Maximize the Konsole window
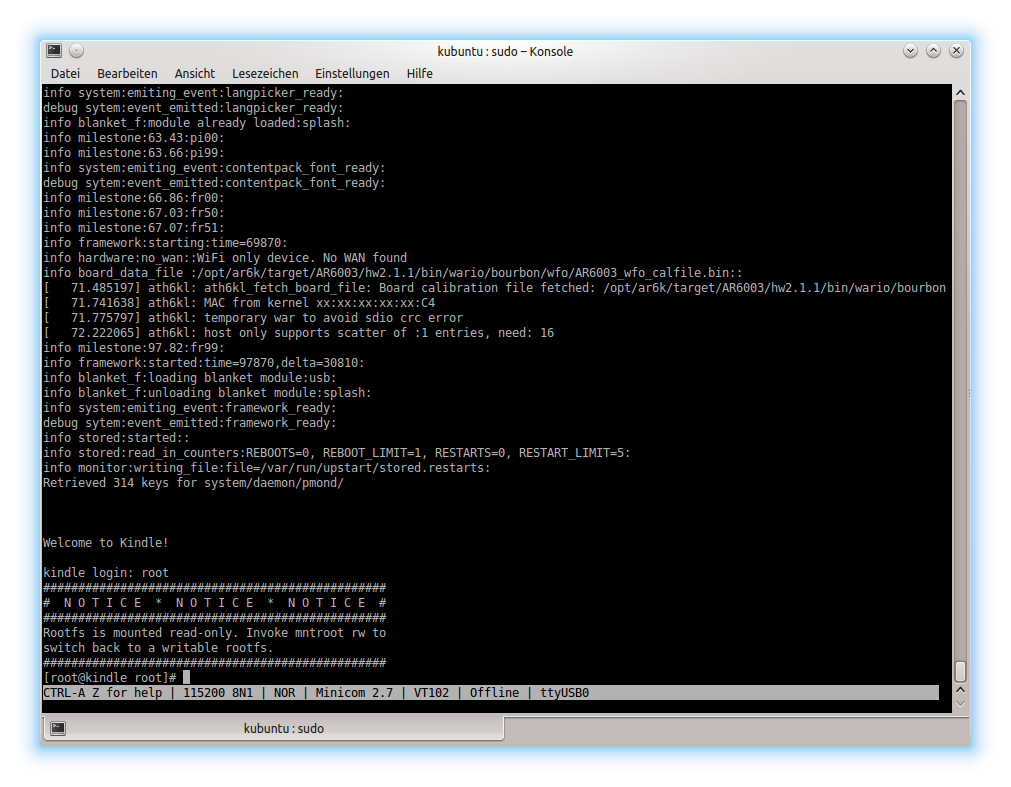1011x787 pixels. 933,50
